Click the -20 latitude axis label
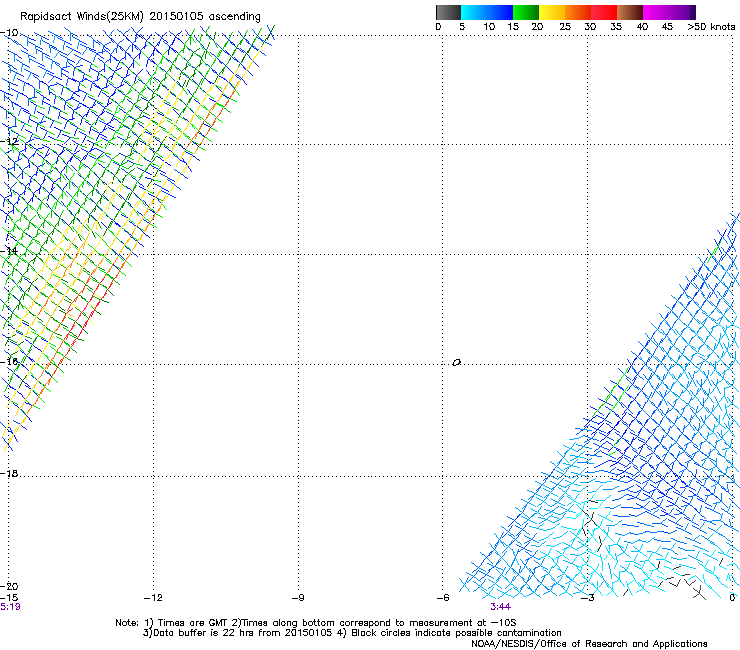 (x=9, y=586)
